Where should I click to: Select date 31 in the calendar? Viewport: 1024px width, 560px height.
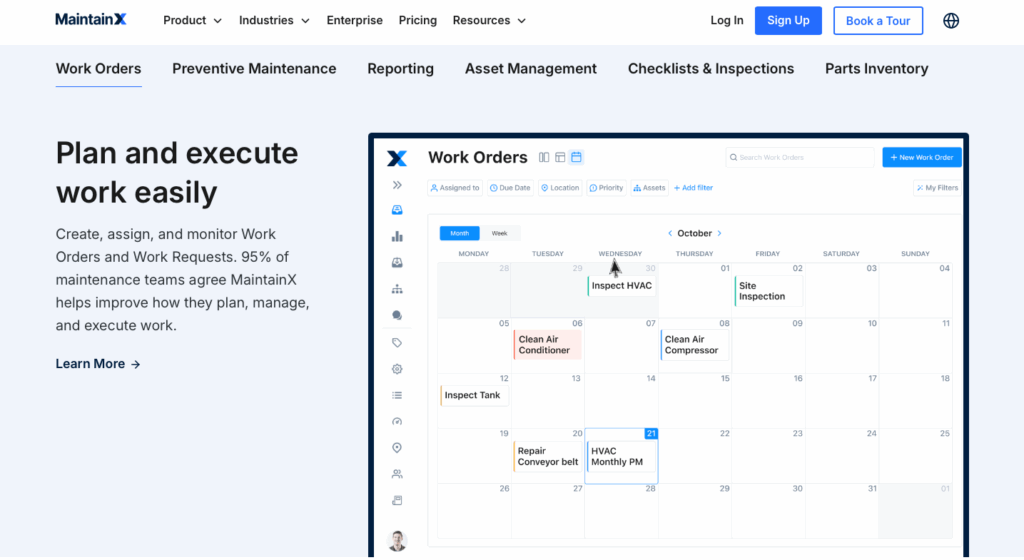(x=872, y=488)
